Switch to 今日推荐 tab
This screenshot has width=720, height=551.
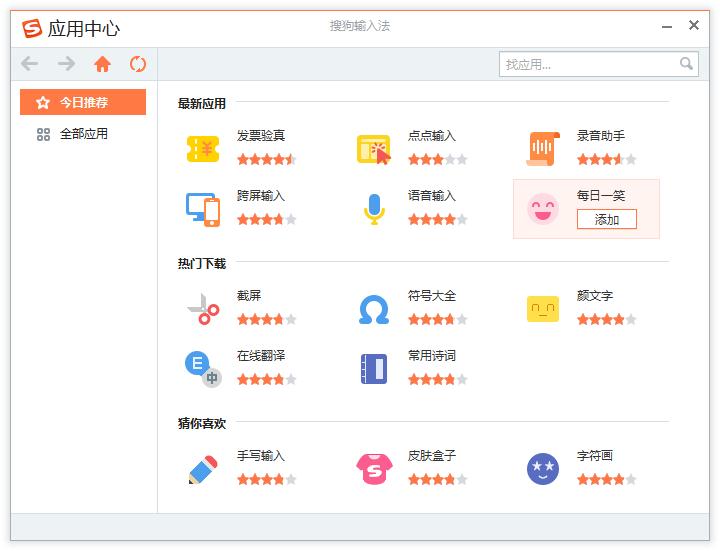point(83,102)
